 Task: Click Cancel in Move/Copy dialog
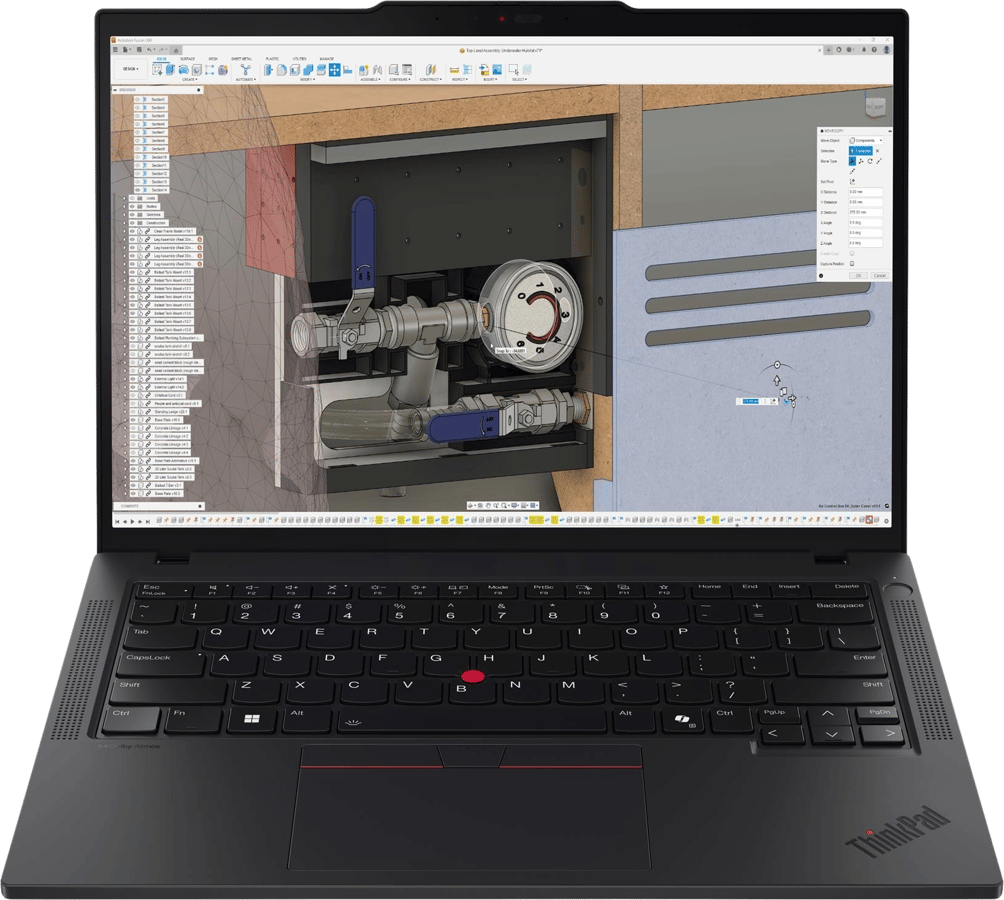pos(880,276)
